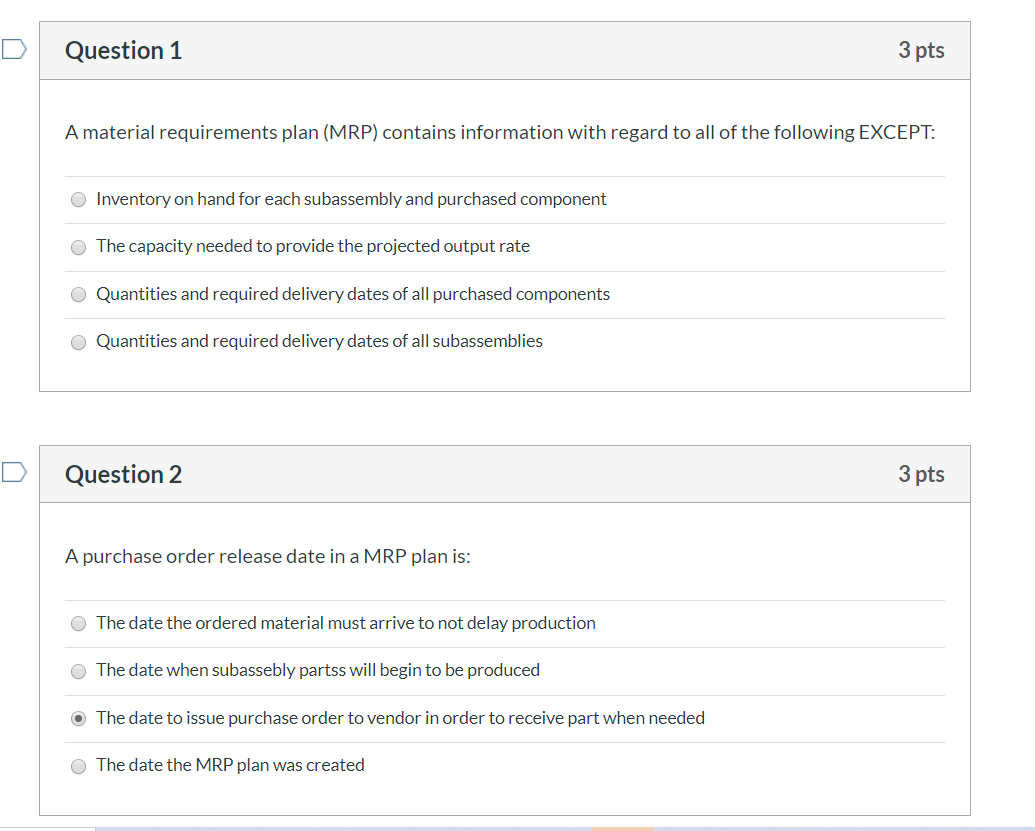
Task: Click the 3 pts label for Question 1
Action: click(x=920, y=49)
